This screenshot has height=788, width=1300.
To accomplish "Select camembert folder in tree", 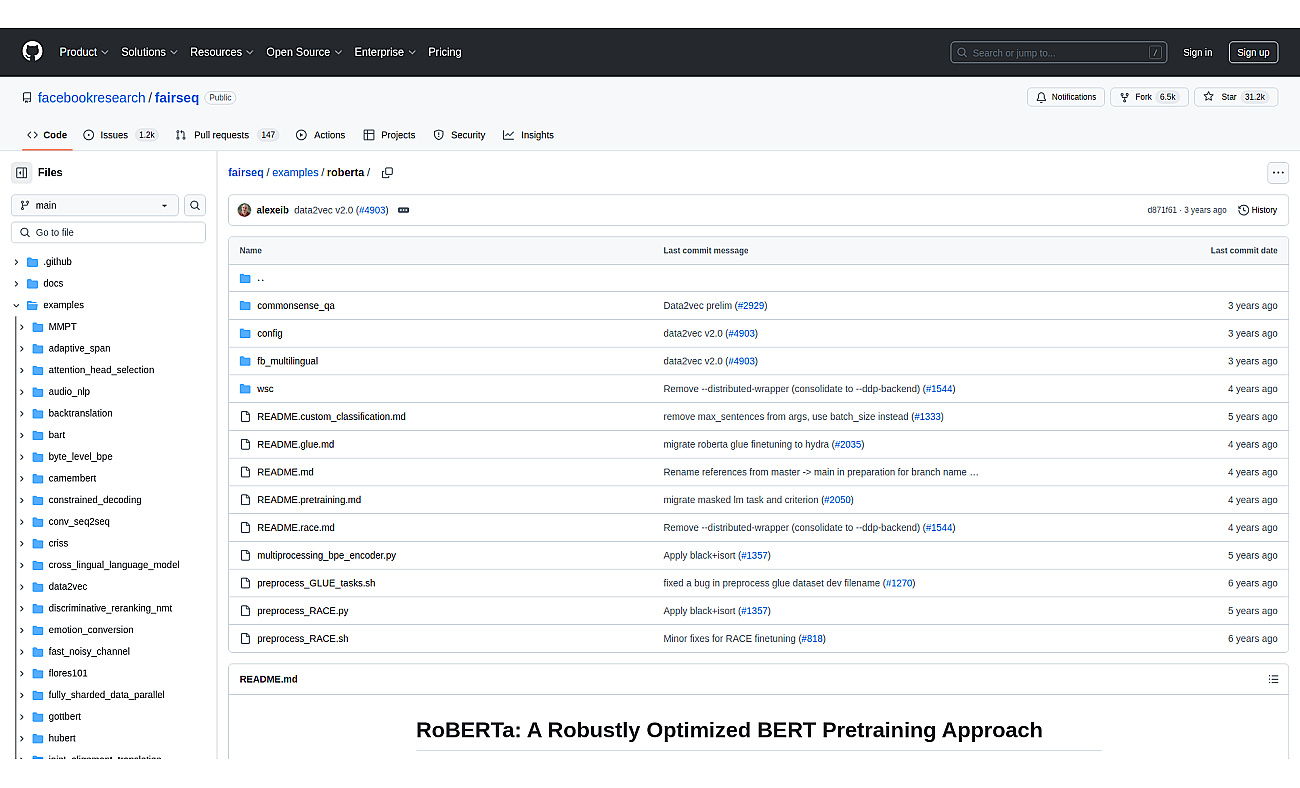I will coord(72,478).
